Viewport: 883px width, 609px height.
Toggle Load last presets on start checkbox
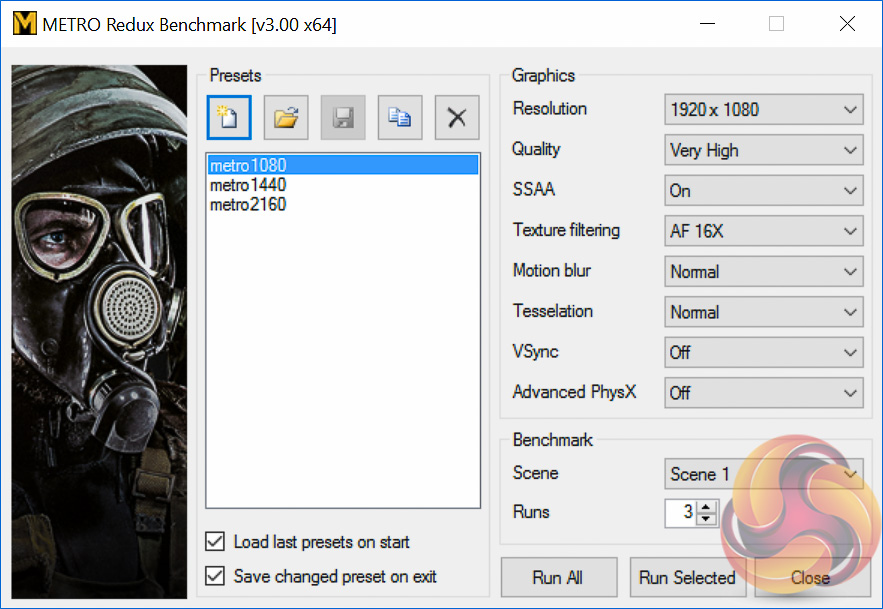[215, 542]
